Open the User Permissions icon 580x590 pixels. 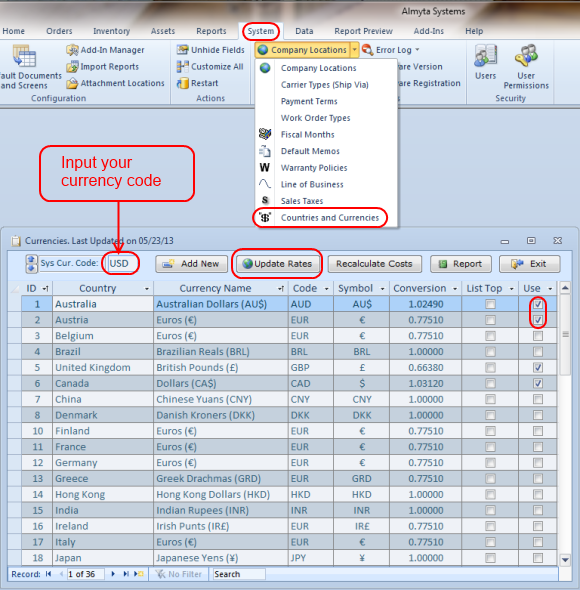click(x=526, y=56)
